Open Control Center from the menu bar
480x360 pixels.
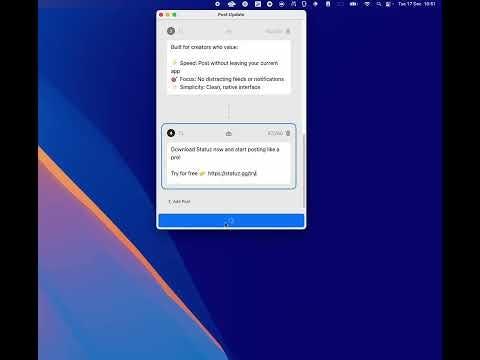388,4
